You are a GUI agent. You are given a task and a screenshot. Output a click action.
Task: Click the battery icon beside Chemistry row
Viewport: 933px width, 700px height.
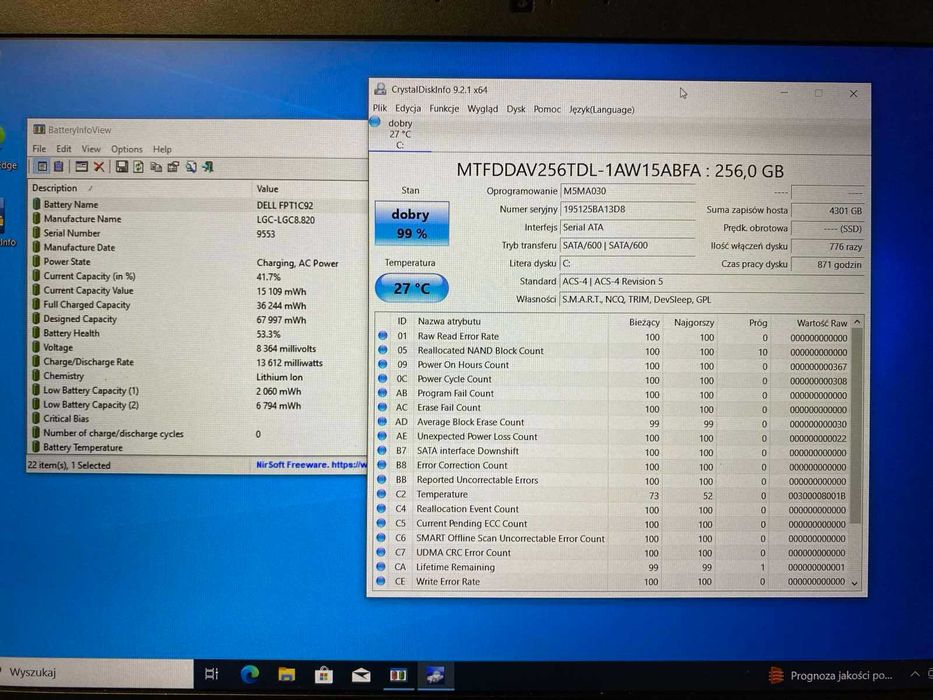[36, 376]
